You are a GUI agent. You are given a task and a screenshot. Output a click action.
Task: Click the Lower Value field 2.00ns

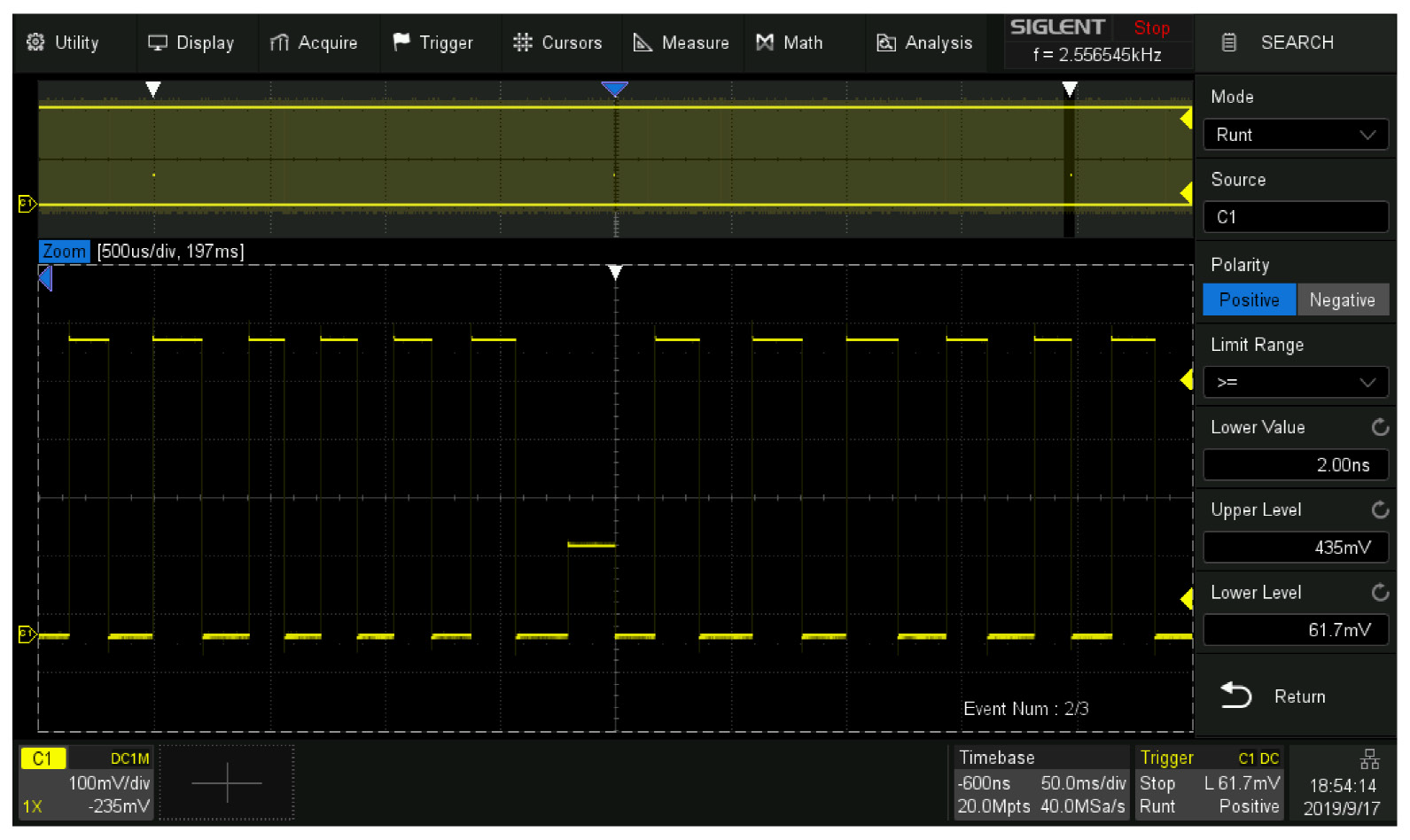click(1296, 464)
